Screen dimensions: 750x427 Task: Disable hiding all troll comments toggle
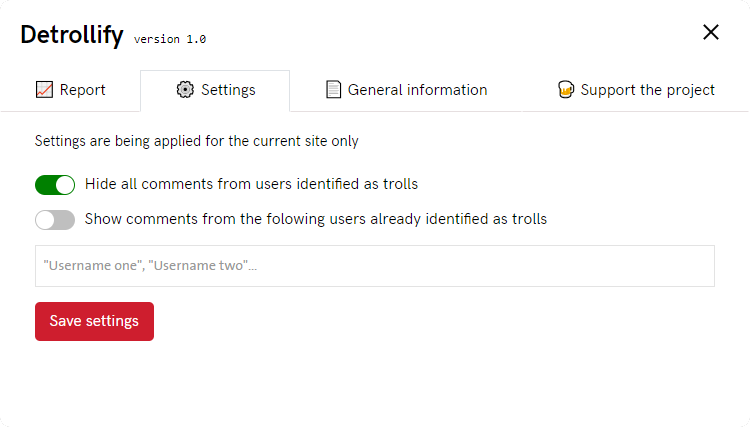(x=55, y=185)
